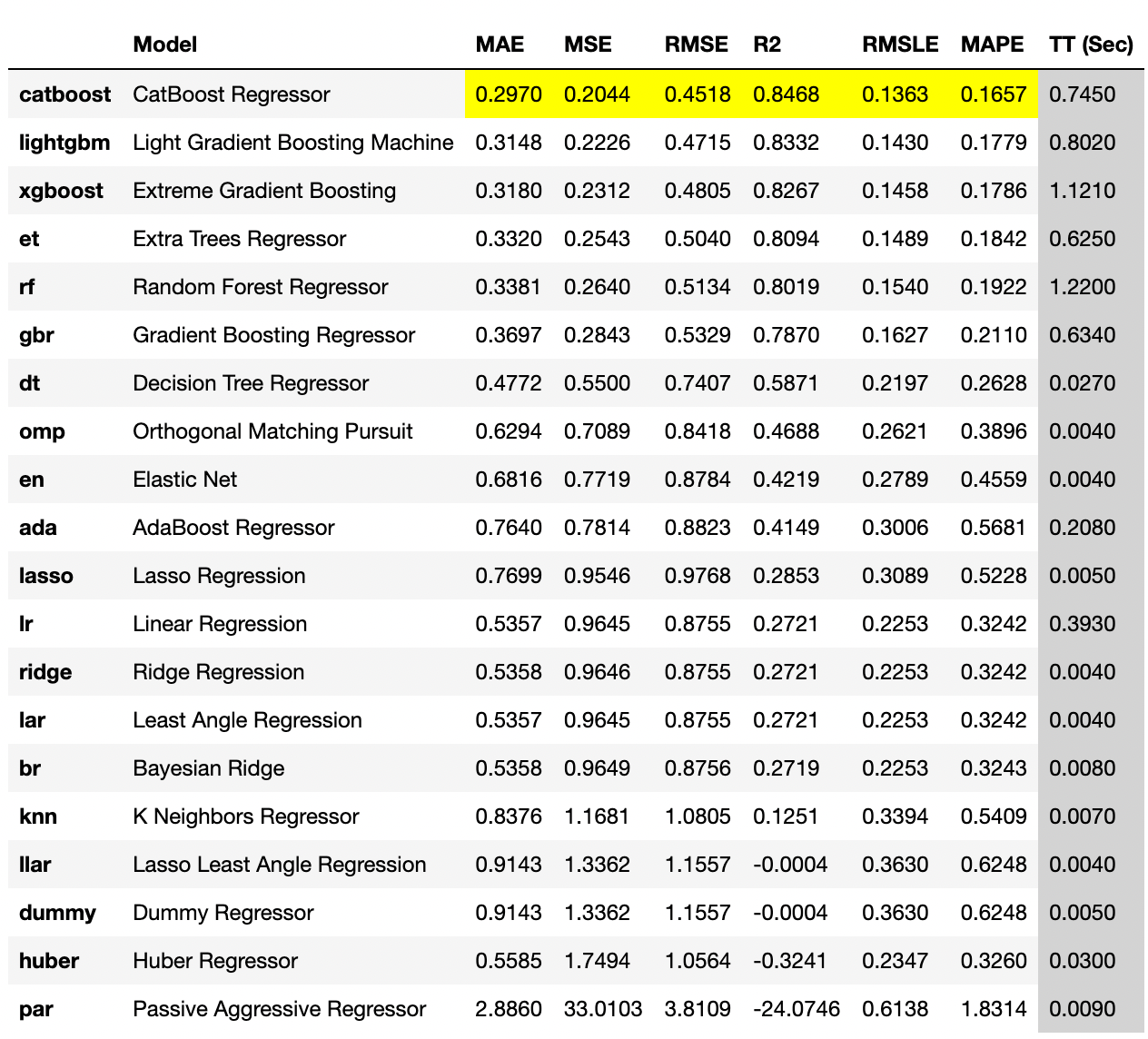The width and height of the screenshot is (1148, 1039).
Task: Select the AdaBoost Regressor model name
Action: click(x=233, y=528)
